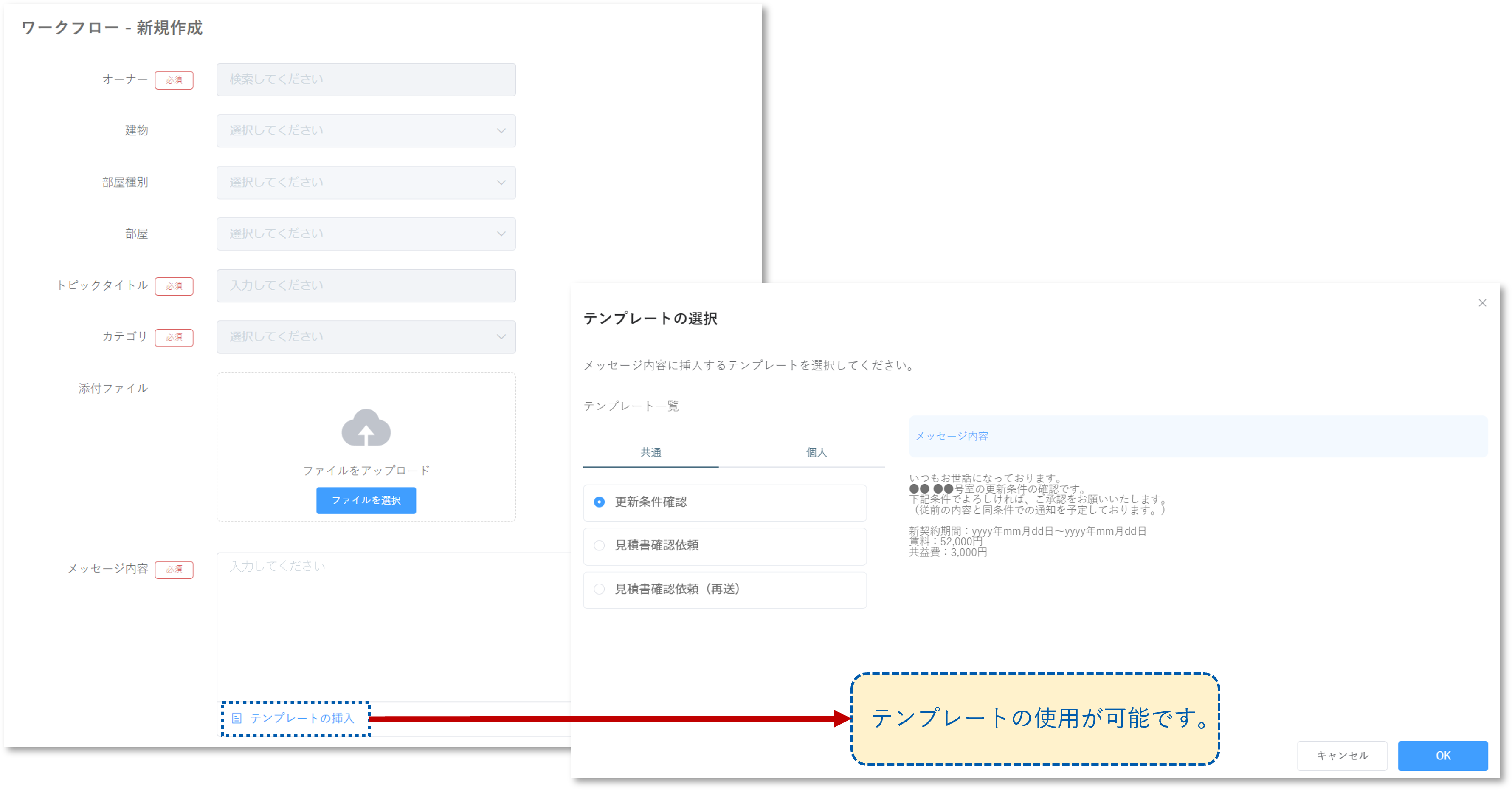This screenshot has width=1512, height=790.
Task: Click the テンプレートの挿入 link
Action: 302,718
